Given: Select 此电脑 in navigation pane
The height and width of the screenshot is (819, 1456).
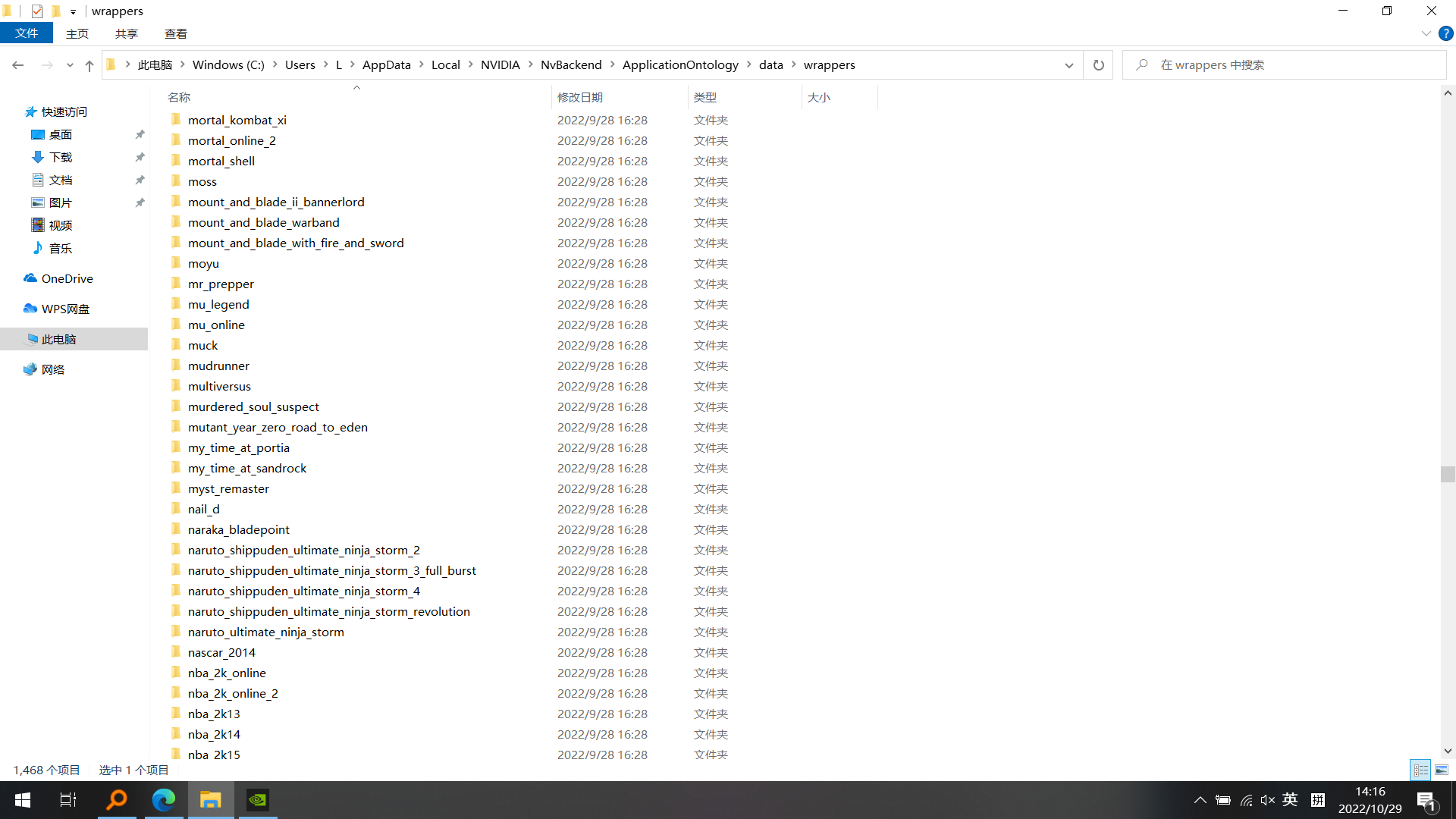Looking at the screenshot, I should click(74, 339).
